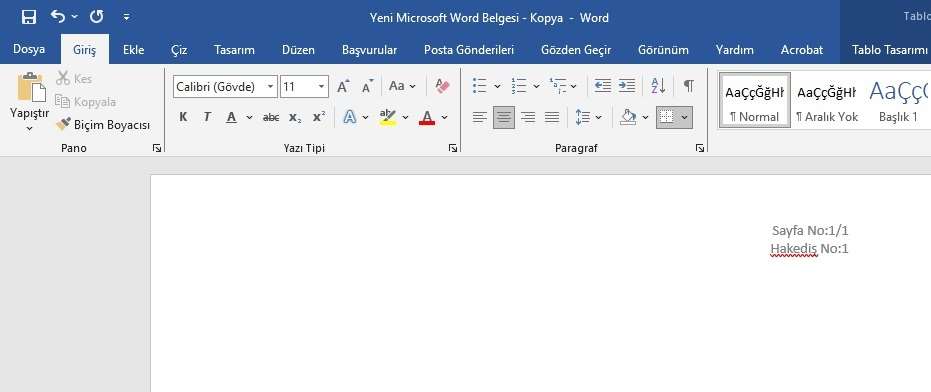The width and height of the screenshot is (931, 392).
Task: Toggle superscript x² formatting
Action: pos(319,117)
